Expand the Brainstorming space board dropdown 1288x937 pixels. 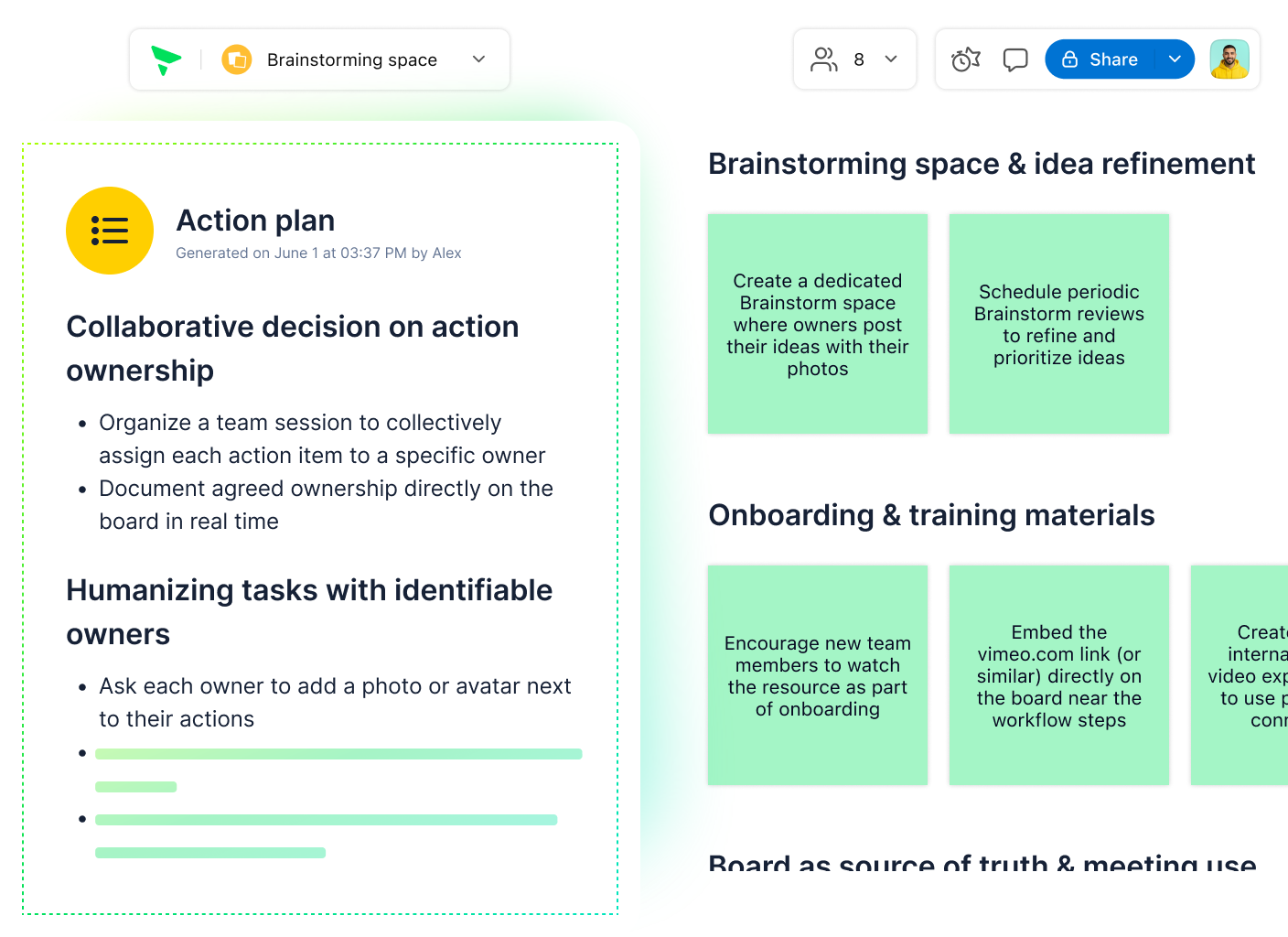point(478,59)
